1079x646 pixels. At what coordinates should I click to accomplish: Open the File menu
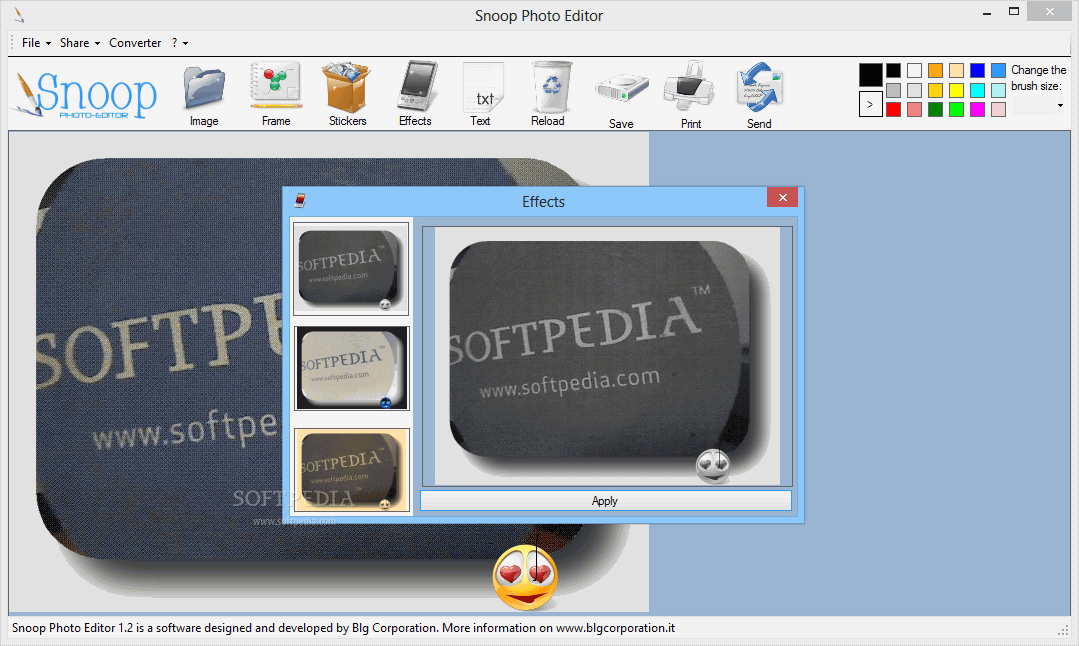point(36,43)
